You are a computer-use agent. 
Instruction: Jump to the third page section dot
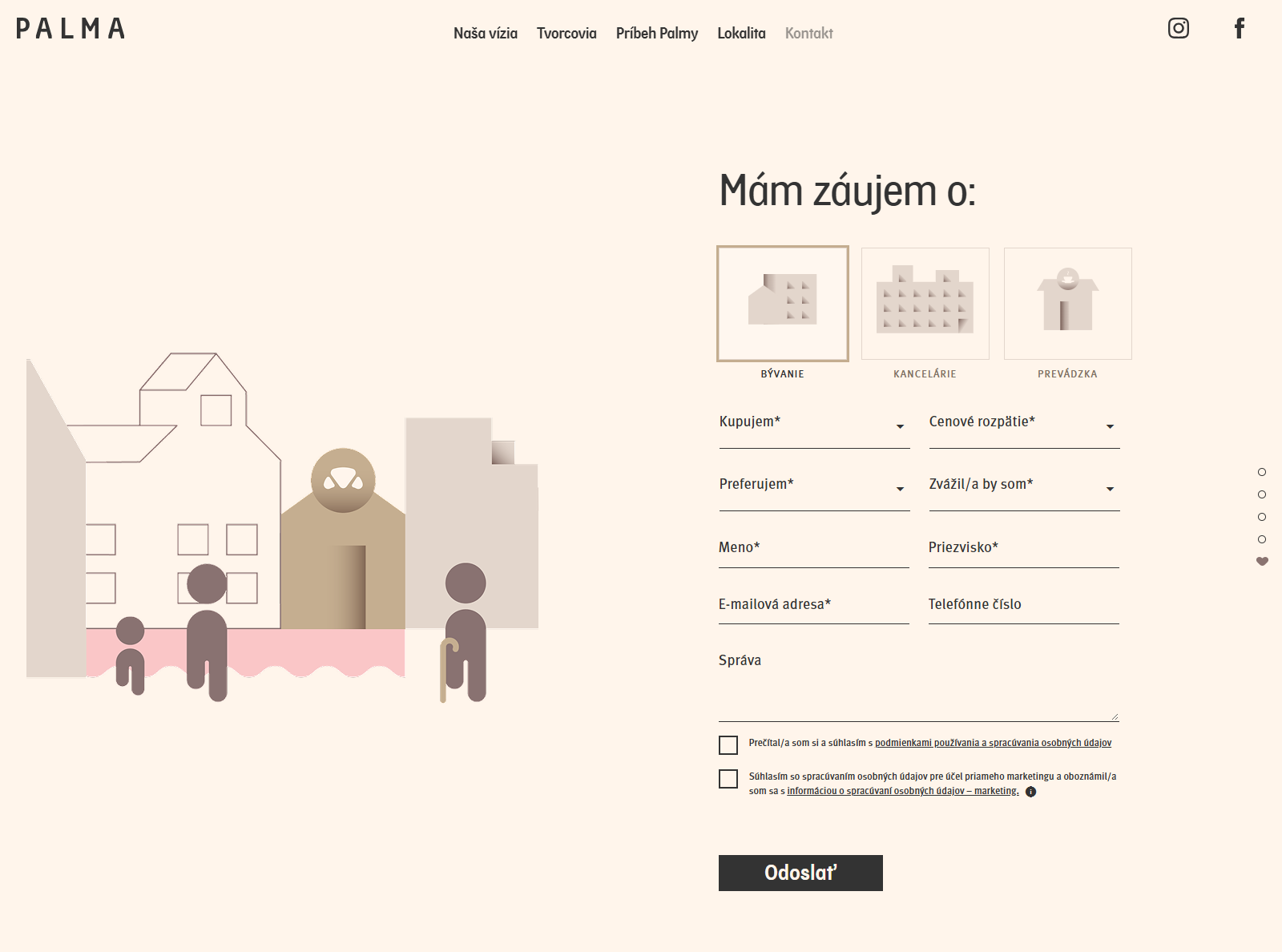click(1262, 517)
